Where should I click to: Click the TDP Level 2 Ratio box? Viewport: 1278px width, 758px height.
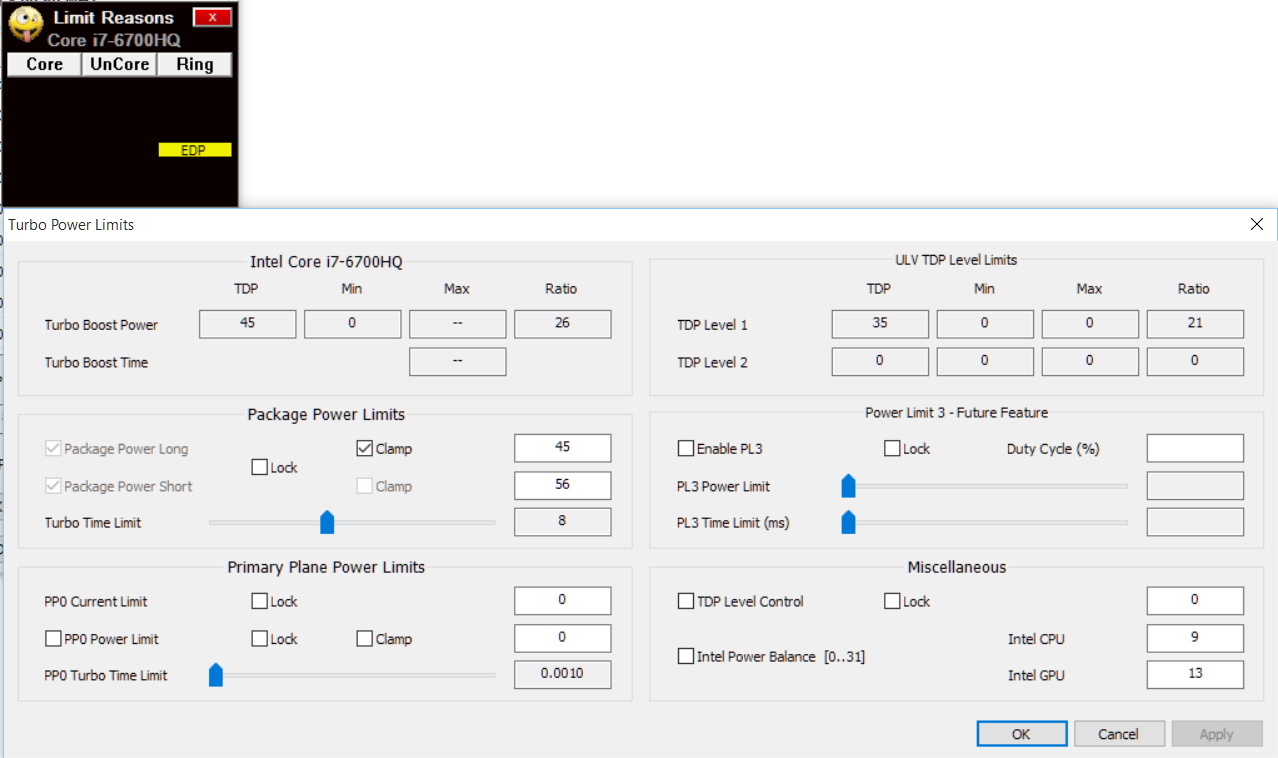point(1195,361)
